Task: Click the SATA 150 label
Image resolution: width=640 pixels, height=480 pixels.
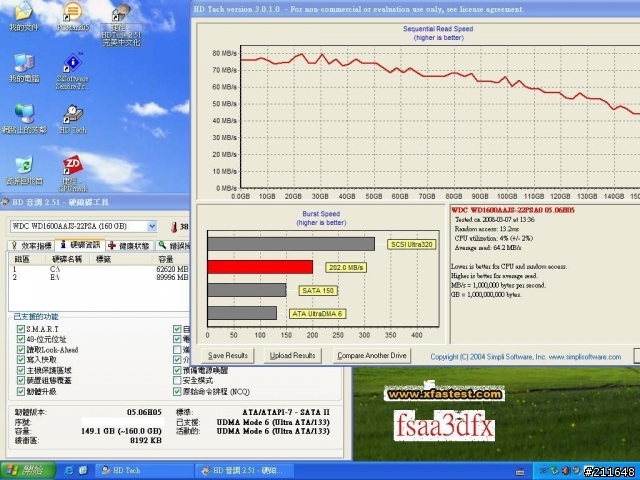Action: point(318,291)
